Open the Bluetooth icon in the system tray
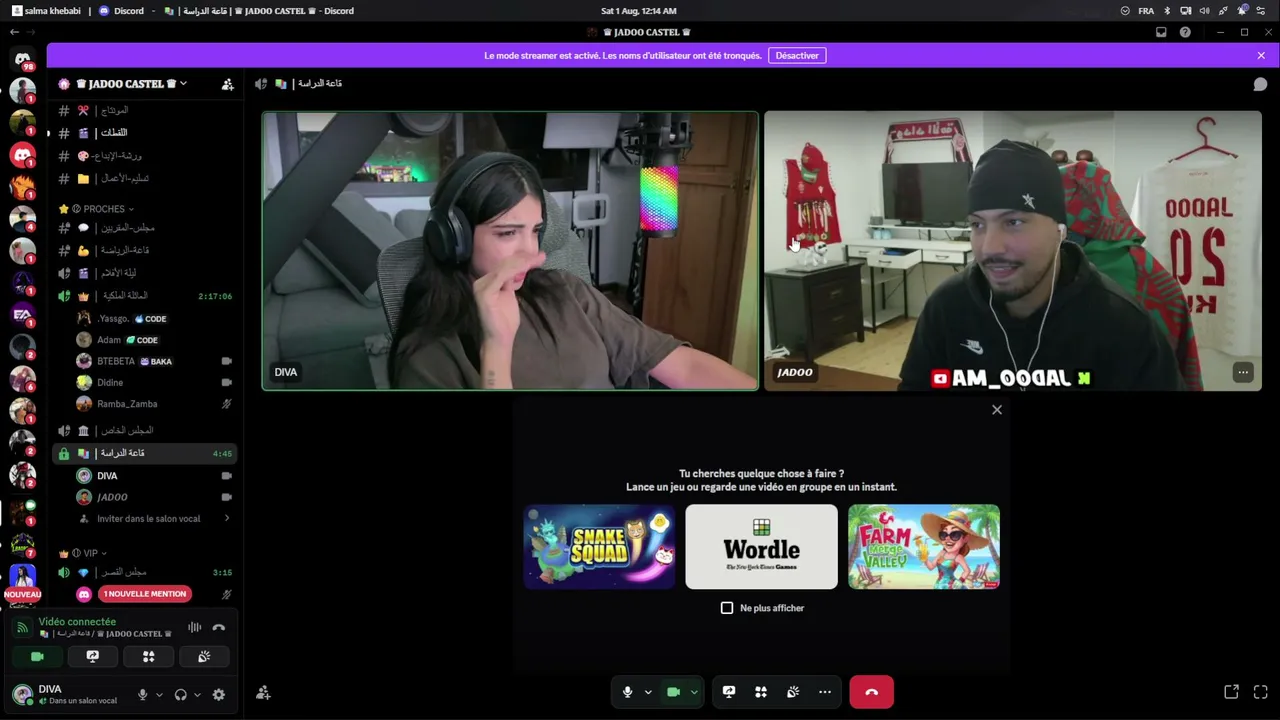1280x720 pixels. 1167,11
